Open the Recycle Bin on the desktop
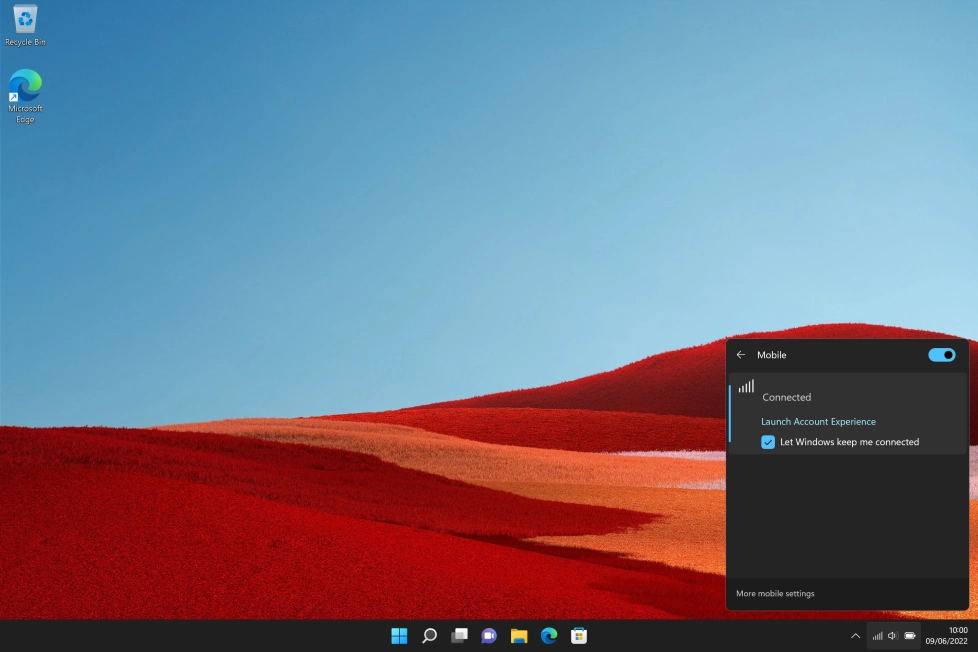Image resolution: width=978 pixels, height=652 pixels. pyautogui.click(x=25, y=22)
